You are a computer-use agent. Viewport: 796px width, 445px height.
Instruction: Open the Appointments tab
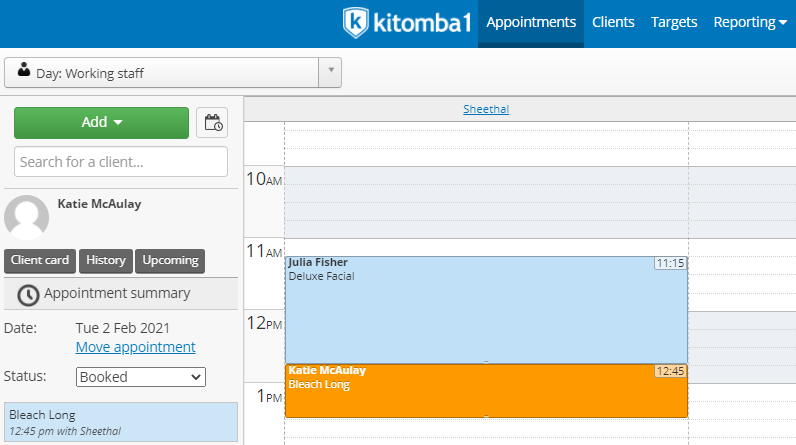click(x=531, y=22)
